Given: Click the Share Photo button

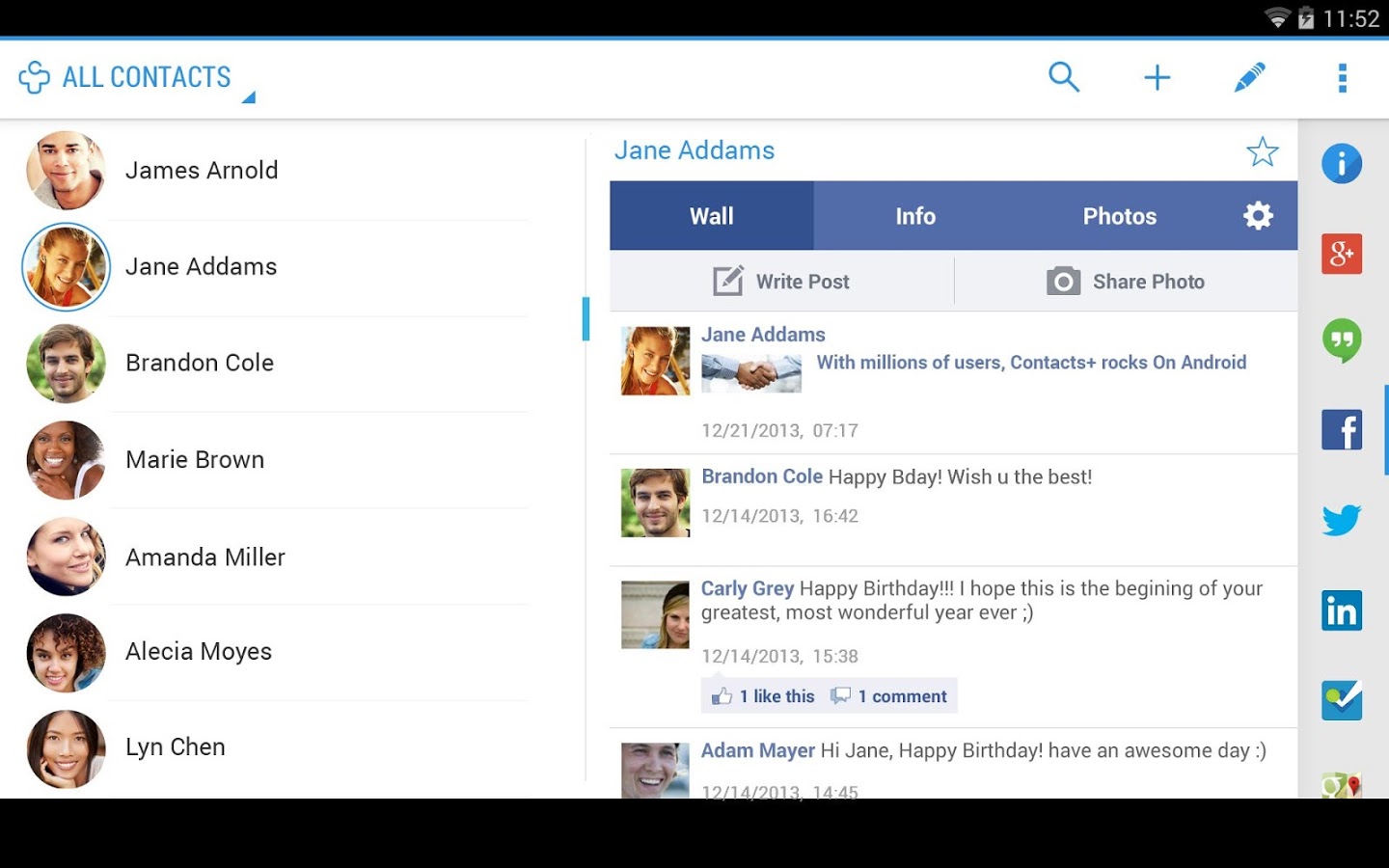Looking at the screenshot, I should pyautogui.click(x=1127, y=281).
